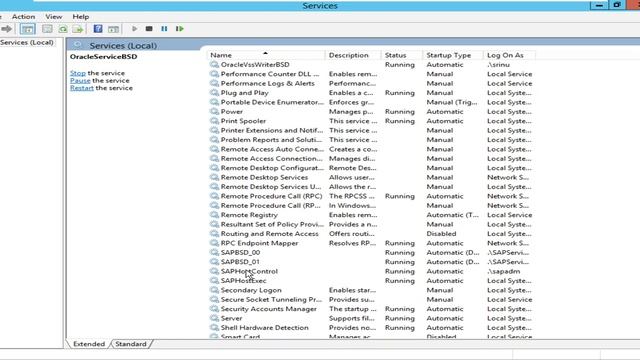This screenshot has width=640, height=360.
Task: Sort by the Name column header
Action: pyautogui.click(x=265, y=55)
